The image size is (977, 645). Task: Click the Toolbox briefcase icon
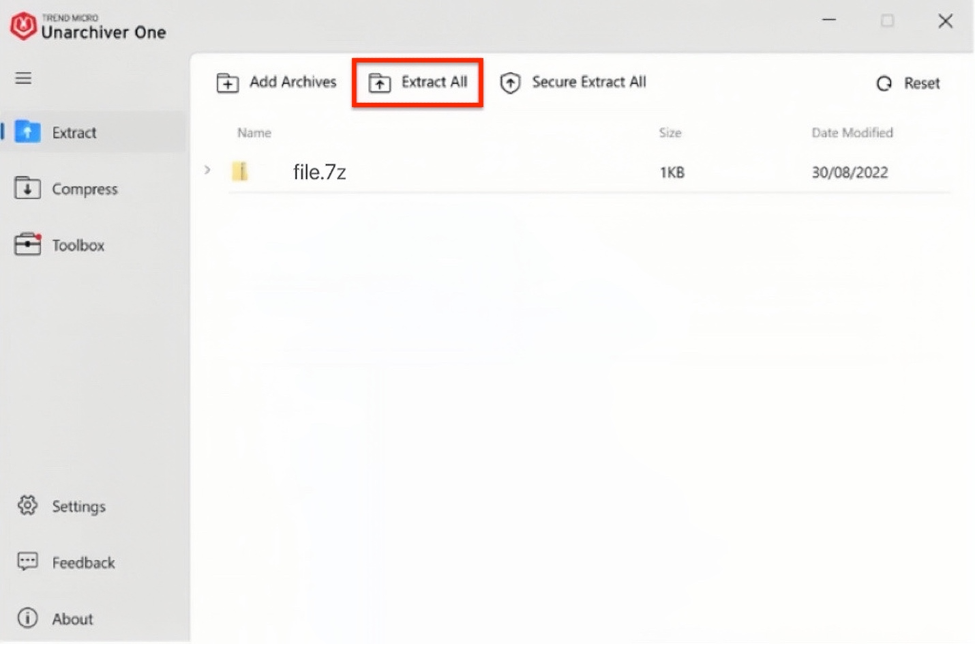click(x=27, y=245)
